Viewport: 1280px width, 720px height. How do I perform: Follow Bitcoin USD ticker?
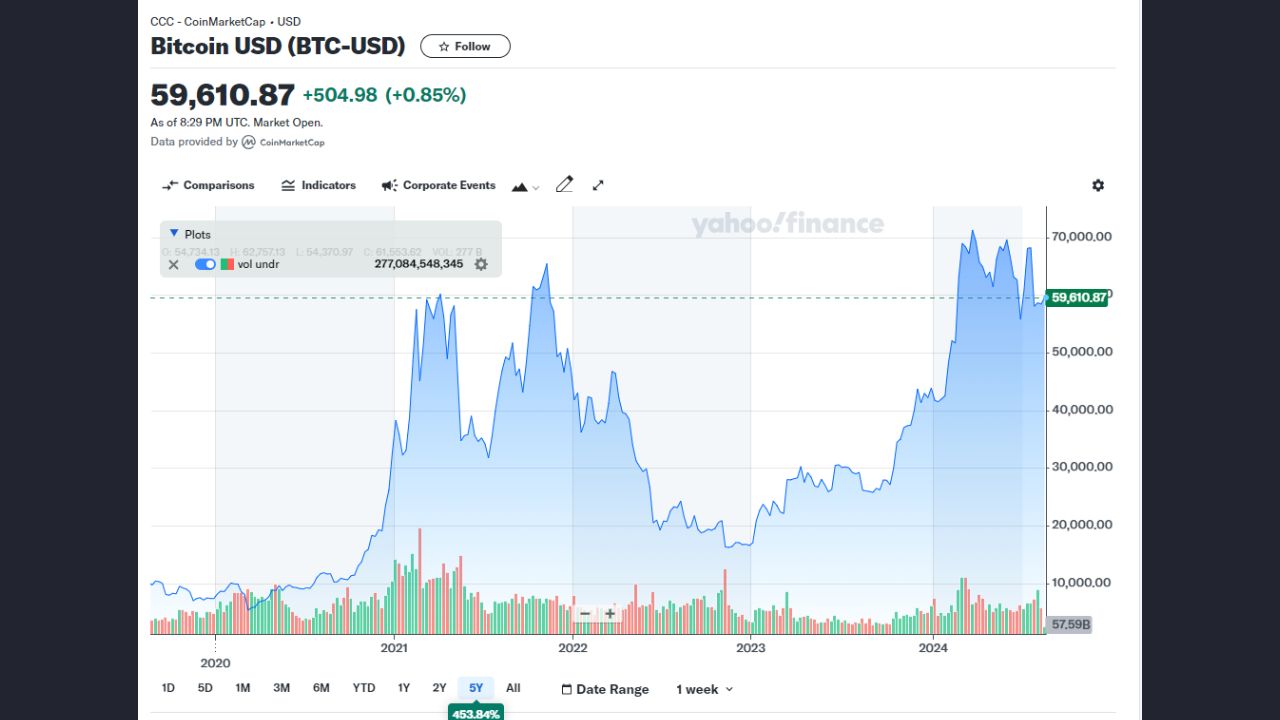pyautogui.click(x=465, y=46)
